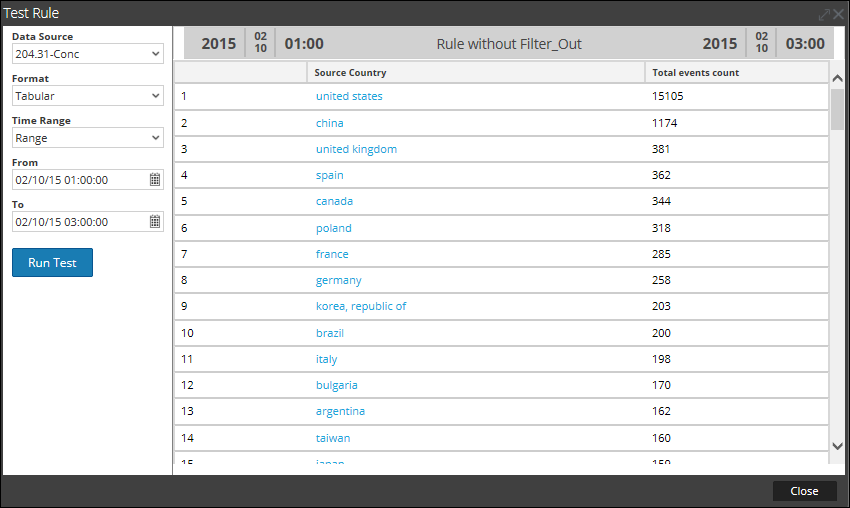This screenshot has width=850, height=508.
Task: Expand the Data Source dropdown
Action: (x=87, y=53)
